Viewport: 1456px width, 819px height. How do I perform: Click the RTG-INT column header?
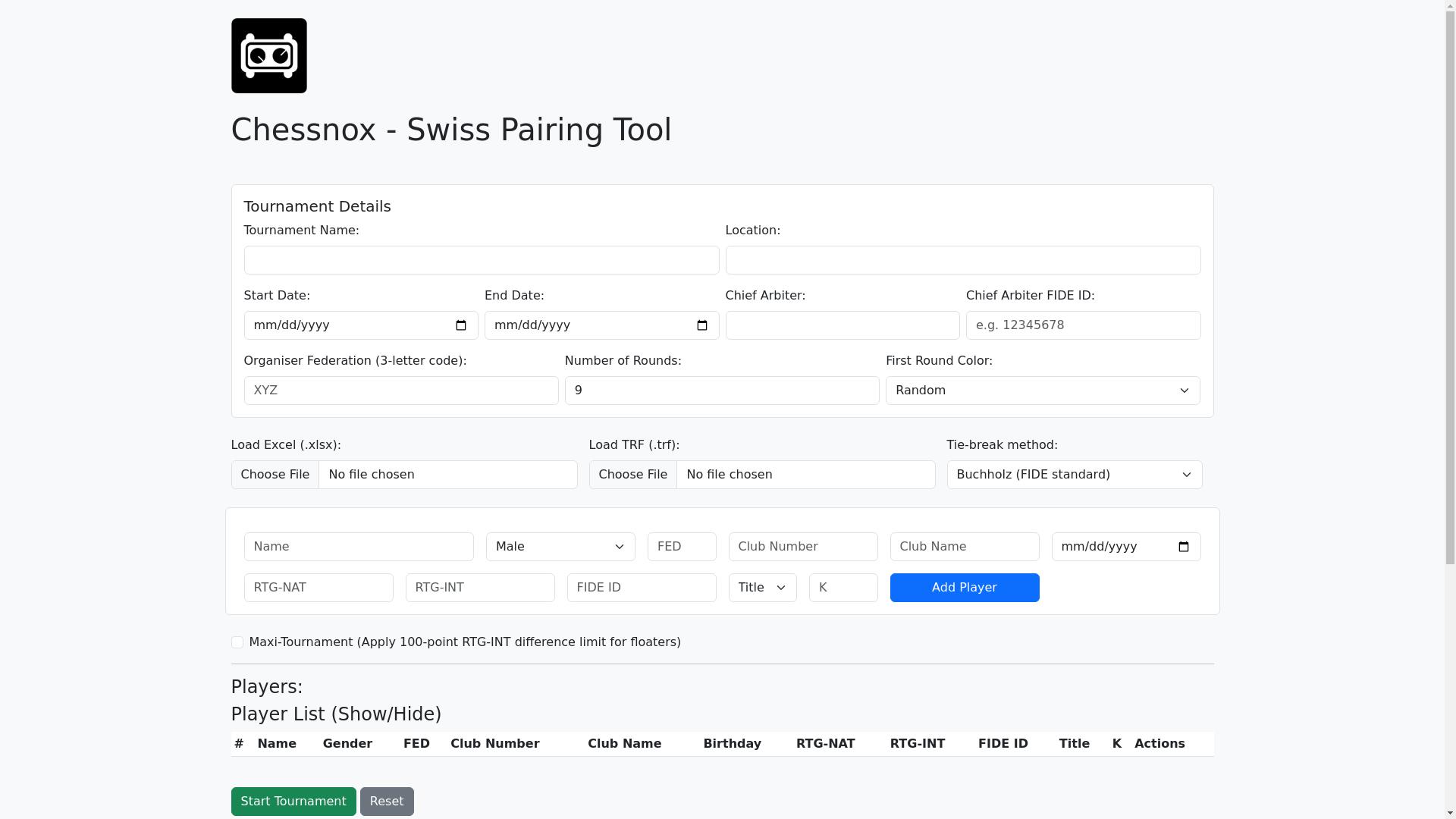(x=918, y=744)
